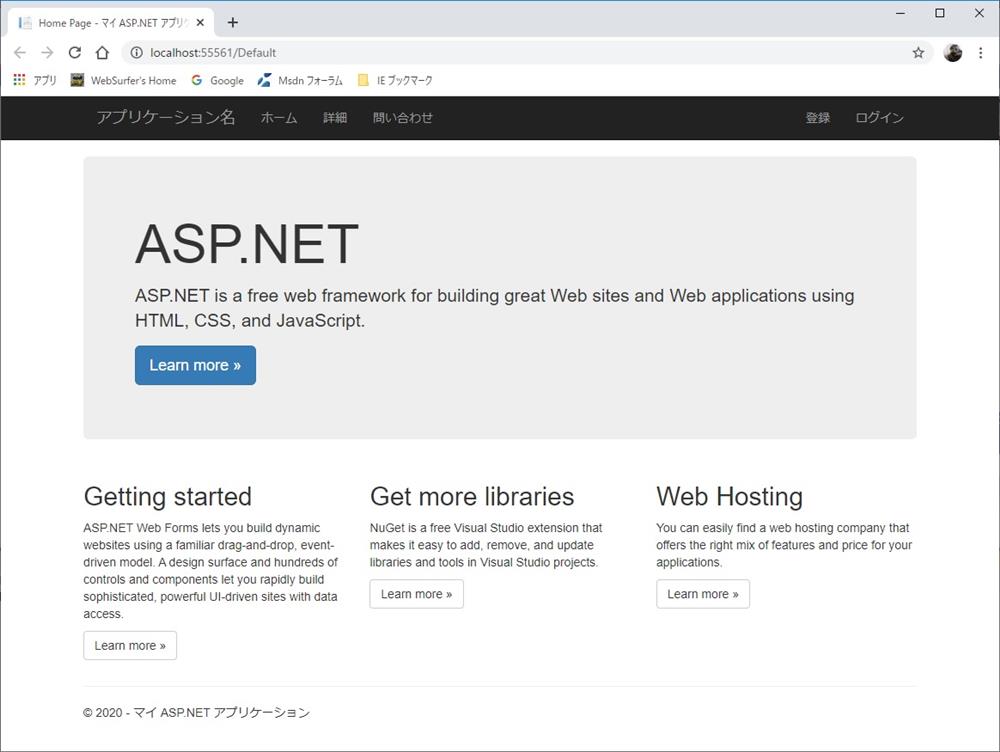Click the home icon in toolbar

[x=102, y=53]
